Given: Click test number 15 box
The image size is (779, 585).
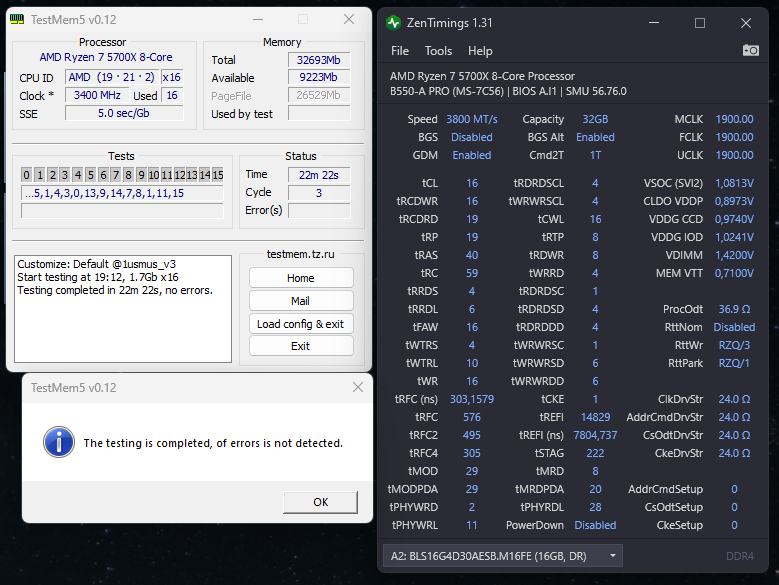Looking at the screenshot, I should click(218, 175).
